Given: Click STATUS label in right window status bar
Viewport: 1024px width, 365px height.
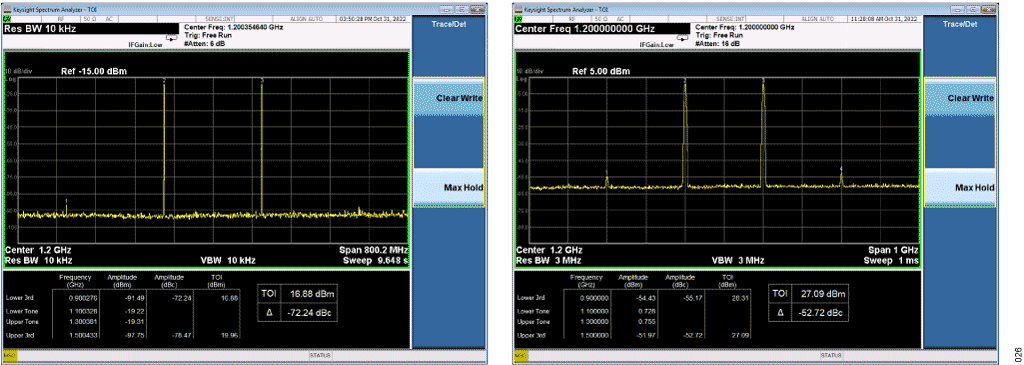Looking at the screenshot, I should click(830, 355).
